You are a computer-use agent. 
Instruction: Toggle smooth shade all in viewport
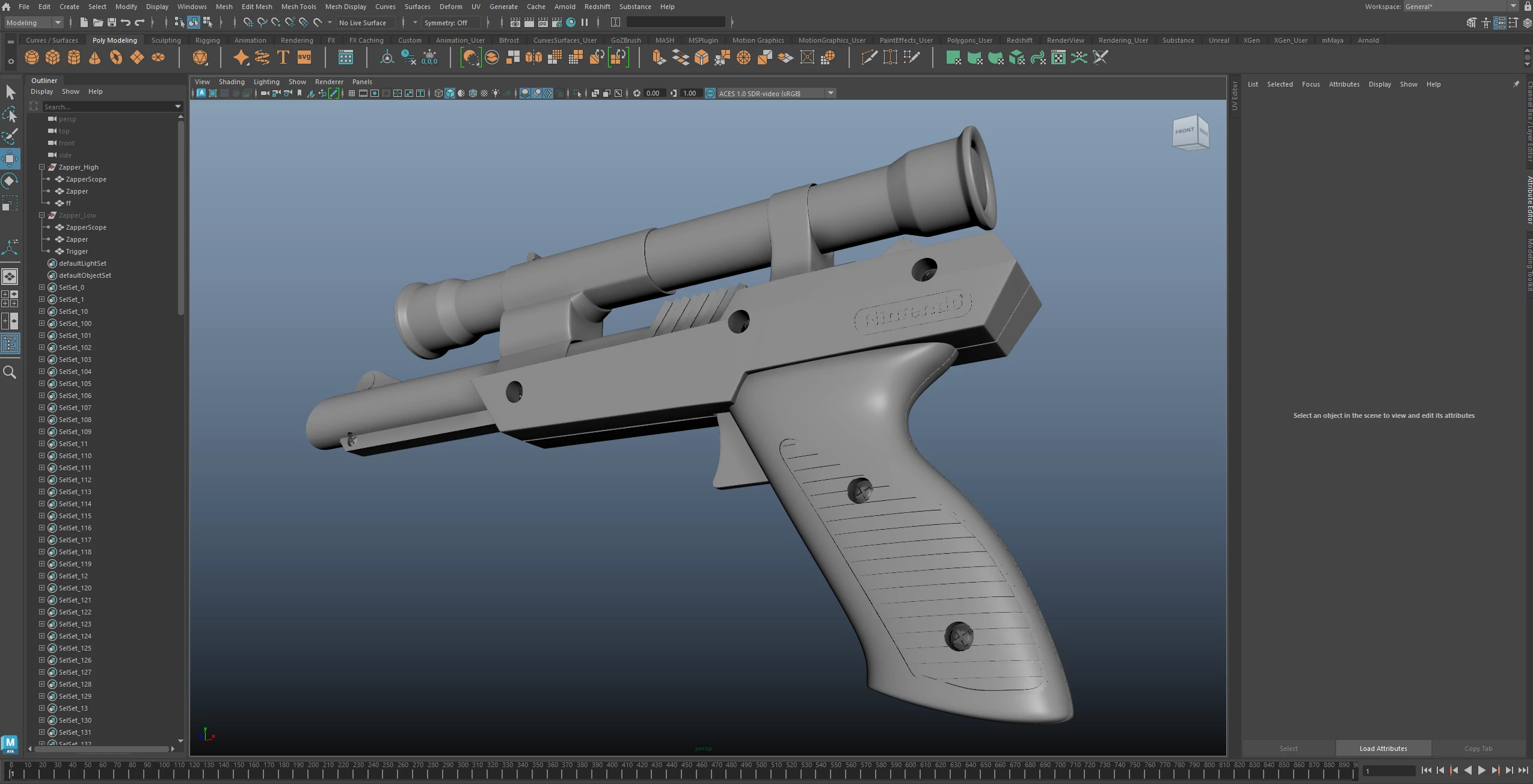450,93
